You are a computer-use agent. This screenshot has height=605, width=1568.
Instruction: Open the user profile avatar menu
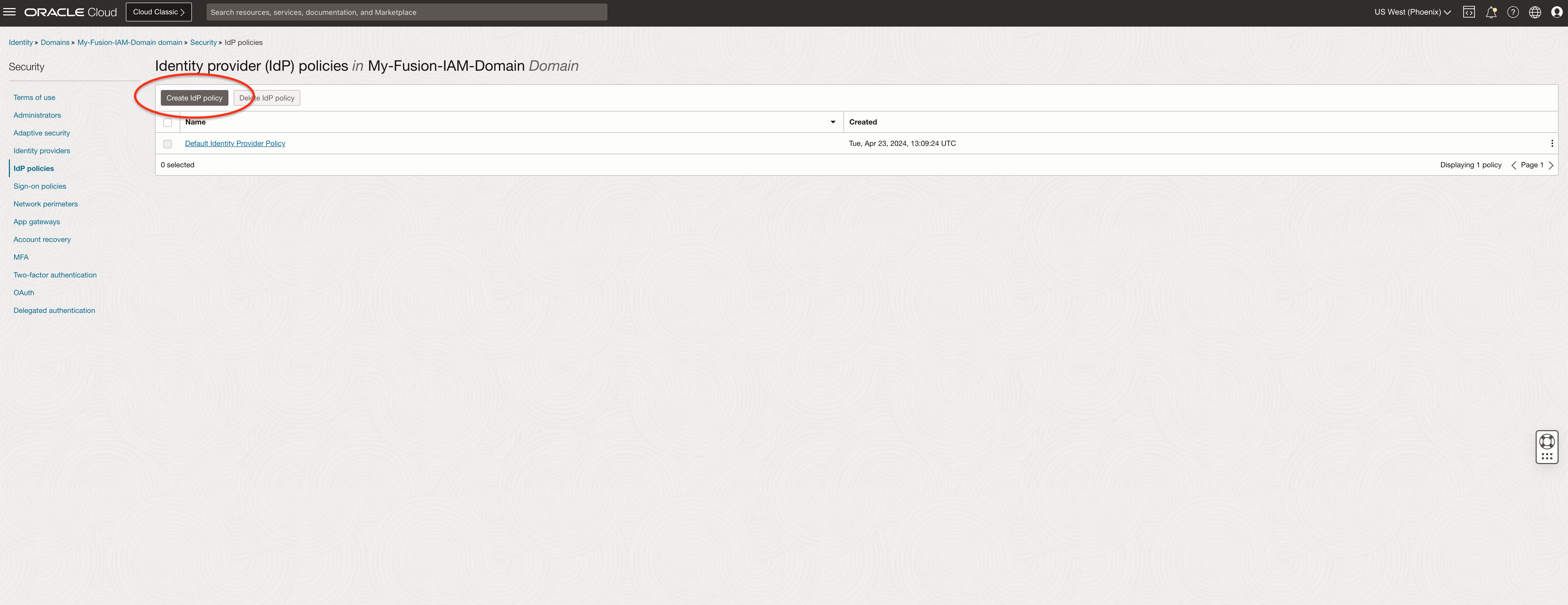coord(1557,12)
